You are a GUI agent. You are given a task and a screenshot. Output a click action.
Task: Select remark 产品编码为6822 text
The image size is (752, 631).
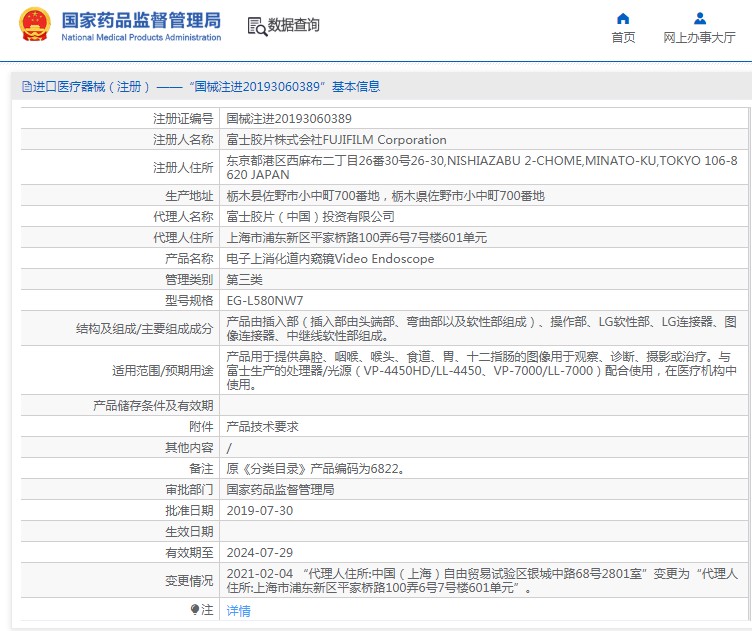(316, 468)
